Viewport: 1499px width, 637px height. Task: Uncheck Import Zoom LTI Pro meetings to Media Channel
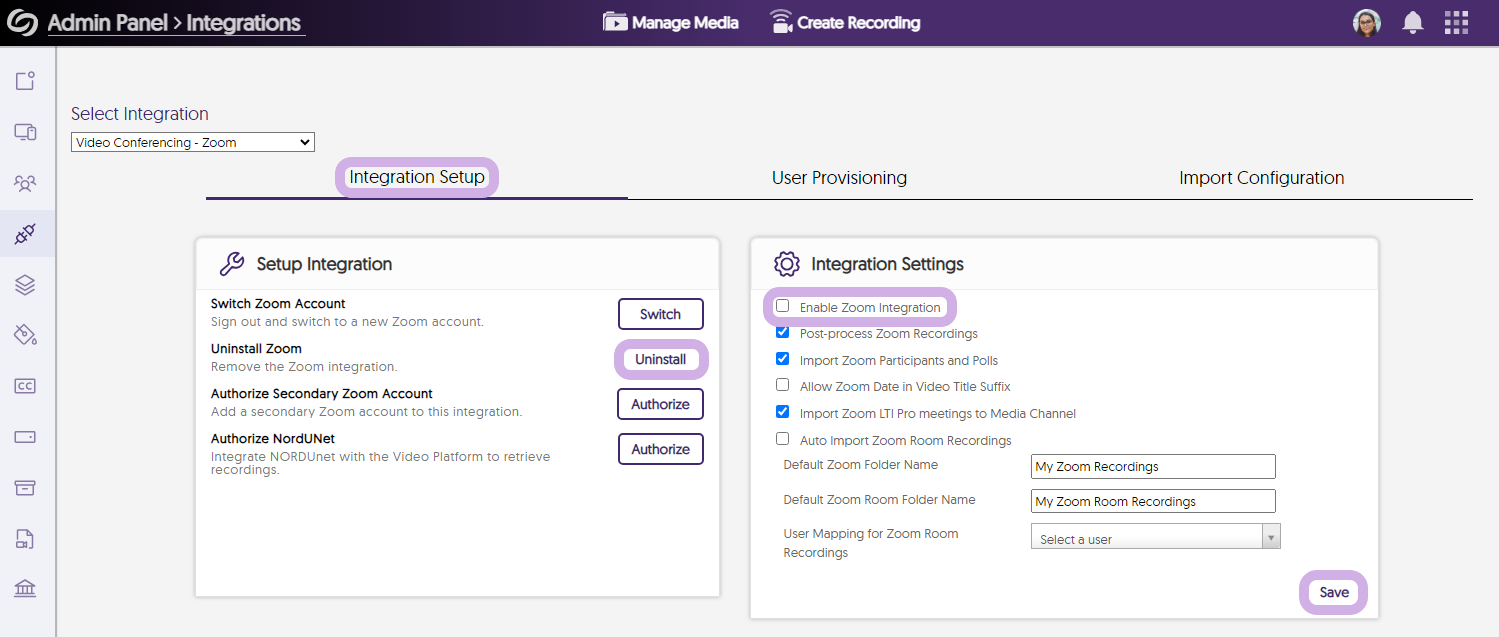(x=783, y=412)
